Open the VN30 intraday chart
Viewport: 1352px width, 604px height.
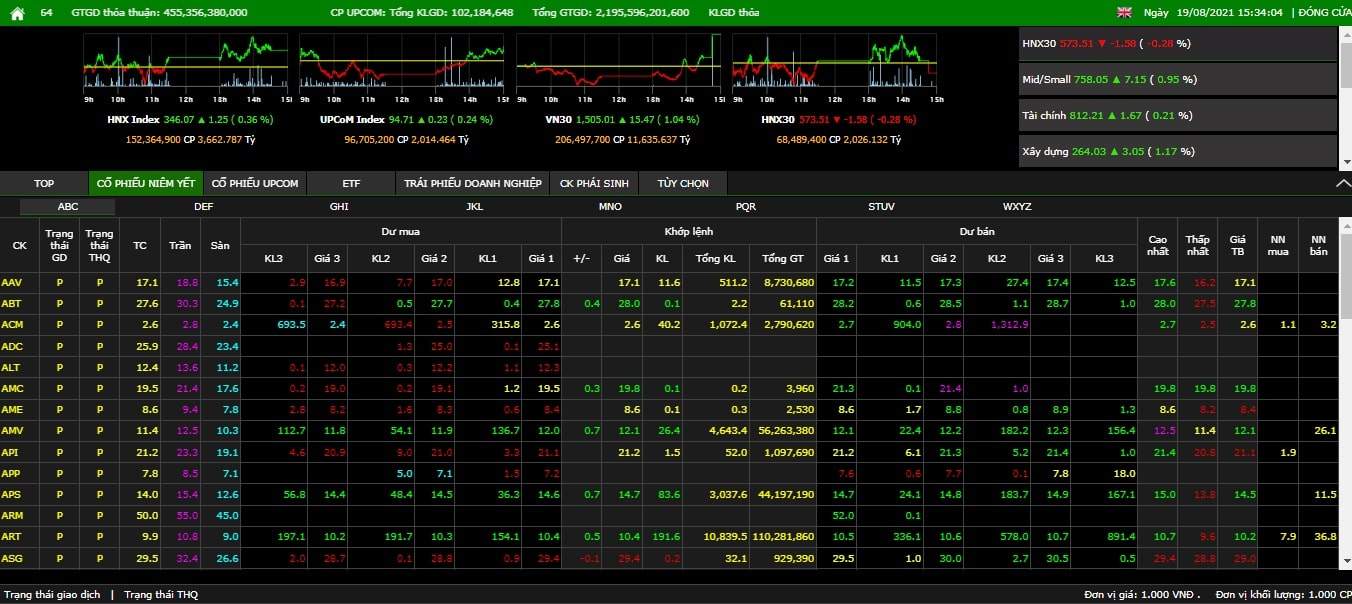[x=619, y=66]
